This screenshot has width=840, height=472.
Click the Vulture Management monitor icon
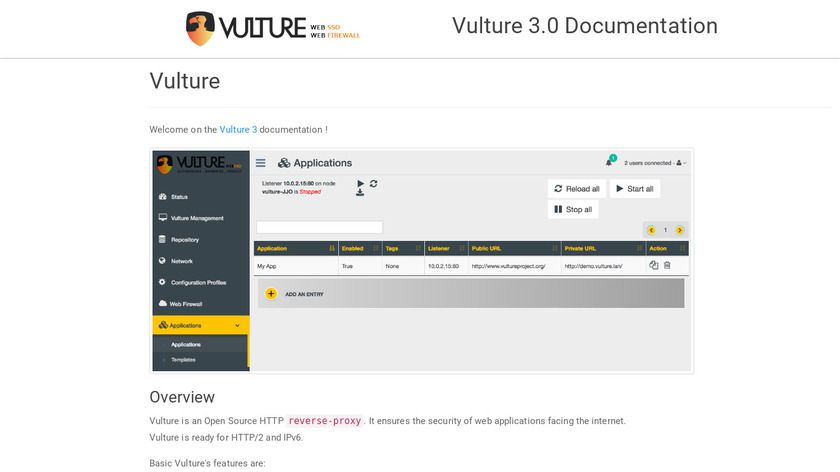click(162, 218)
